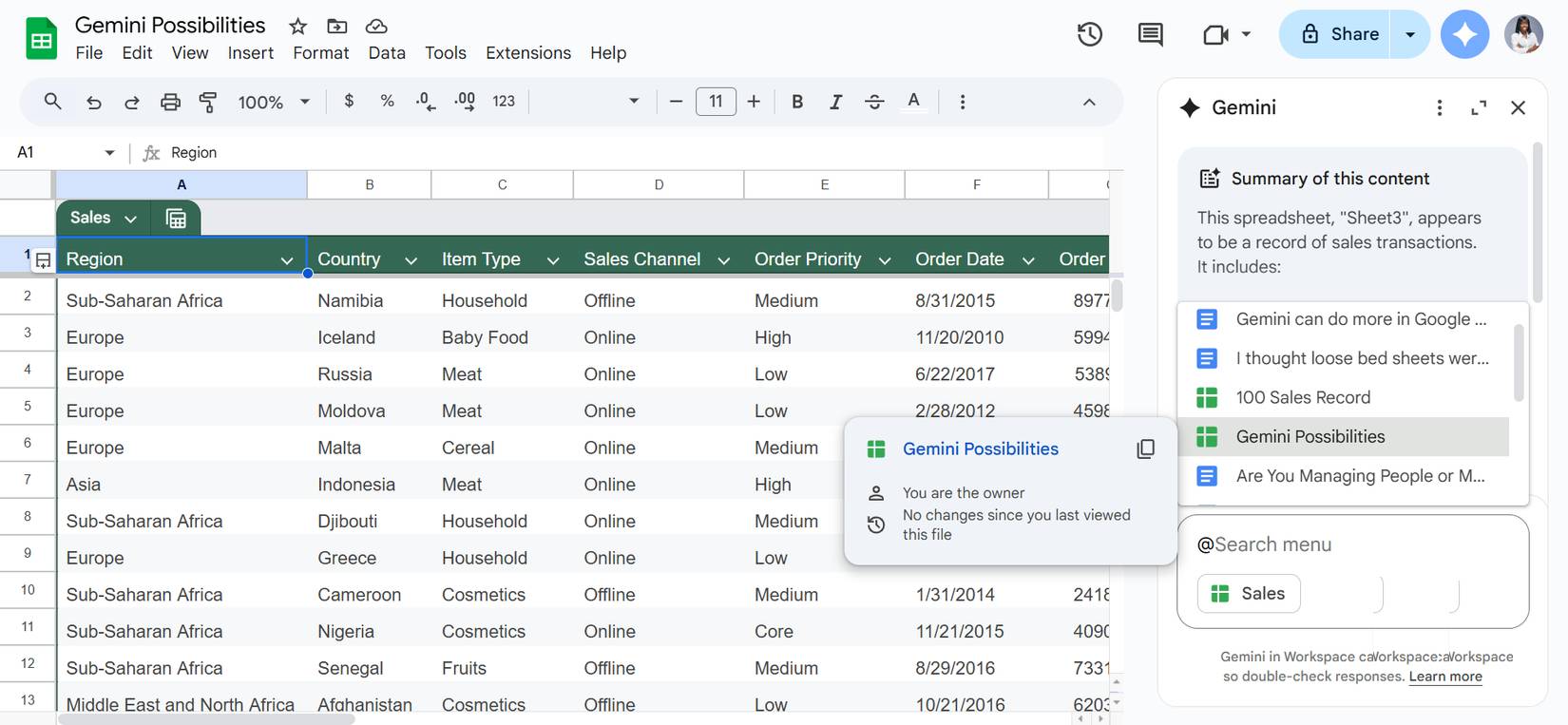Select 100 Sales Record file in list

(x=1302, y=397)
